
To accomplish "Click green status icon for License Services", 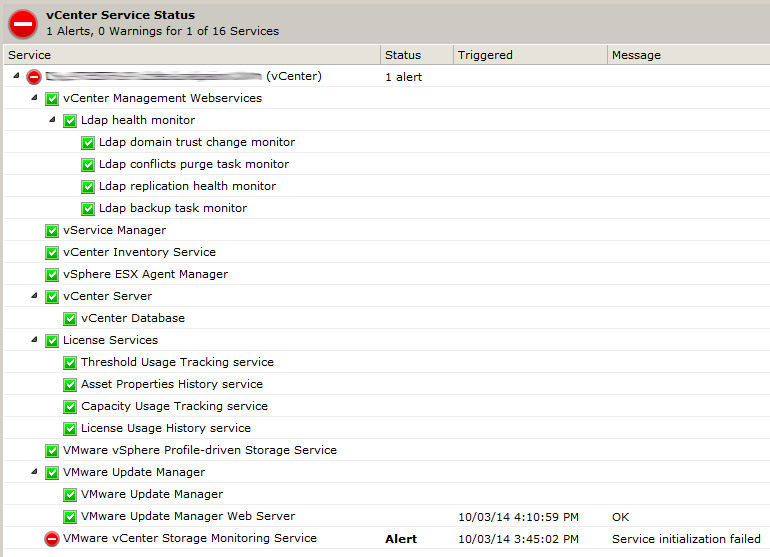I will pos(52,341).
